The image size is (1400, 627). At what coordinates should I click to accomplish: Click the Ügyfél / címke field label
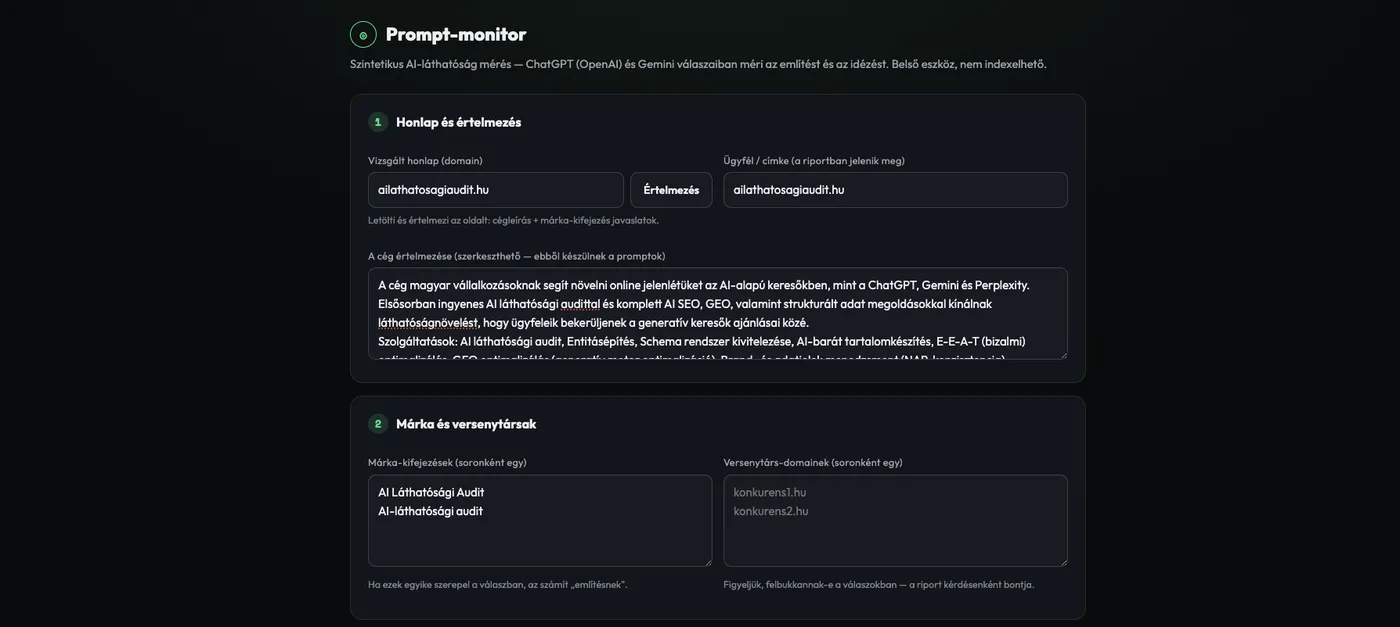(x=814, y=160)
